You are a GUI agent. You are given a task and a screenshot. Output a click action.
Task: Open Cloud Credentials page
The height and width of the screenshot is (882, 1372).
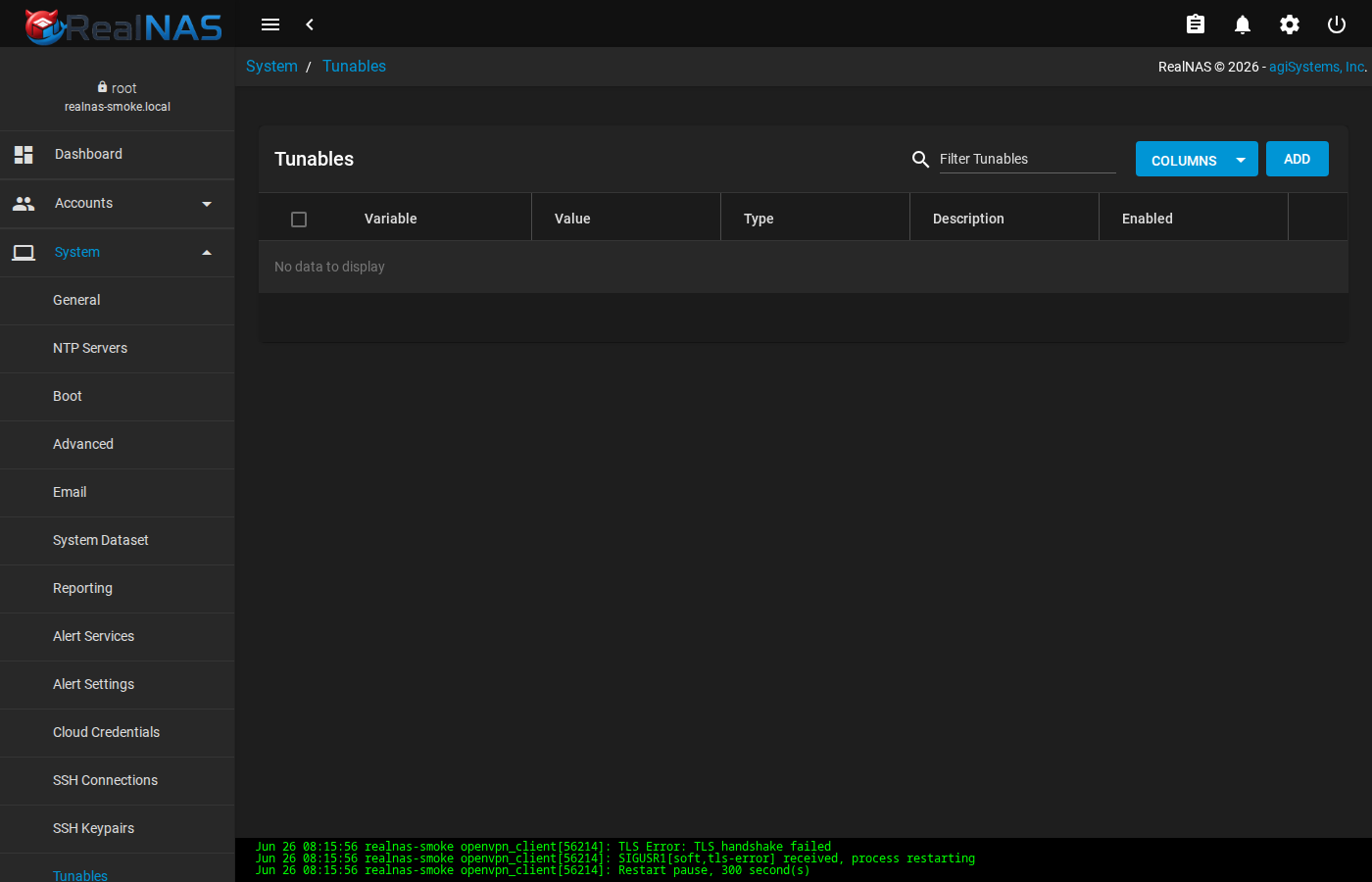click(x=118, y=732)
